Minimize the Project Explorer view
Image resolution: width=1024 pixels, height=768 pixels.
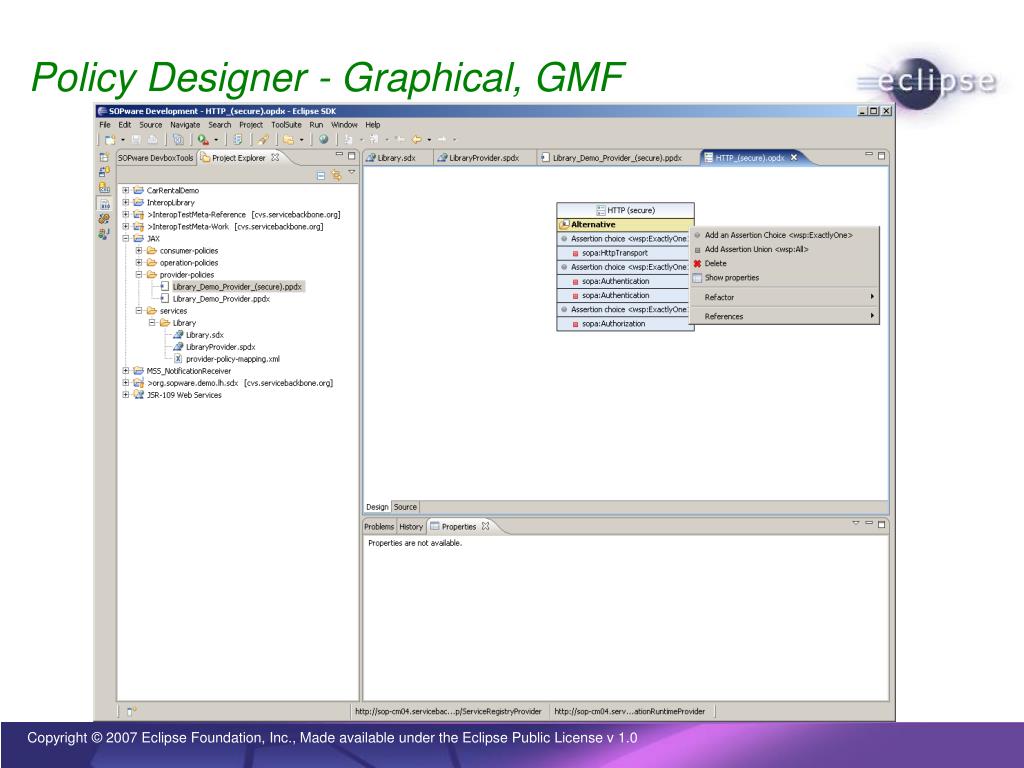339,155
